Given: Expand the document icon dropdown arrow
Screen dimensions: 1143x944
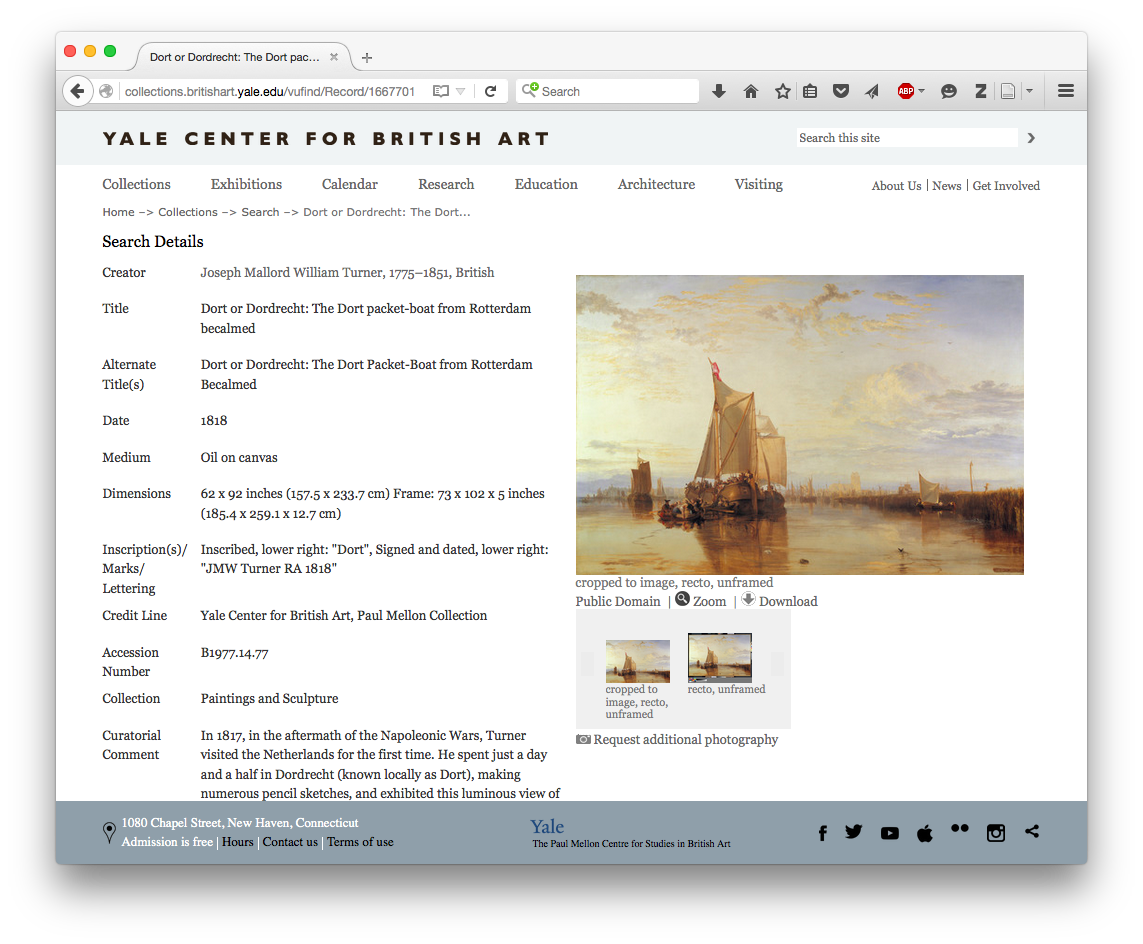Looking at the screenshot, I should (1029, 91).
